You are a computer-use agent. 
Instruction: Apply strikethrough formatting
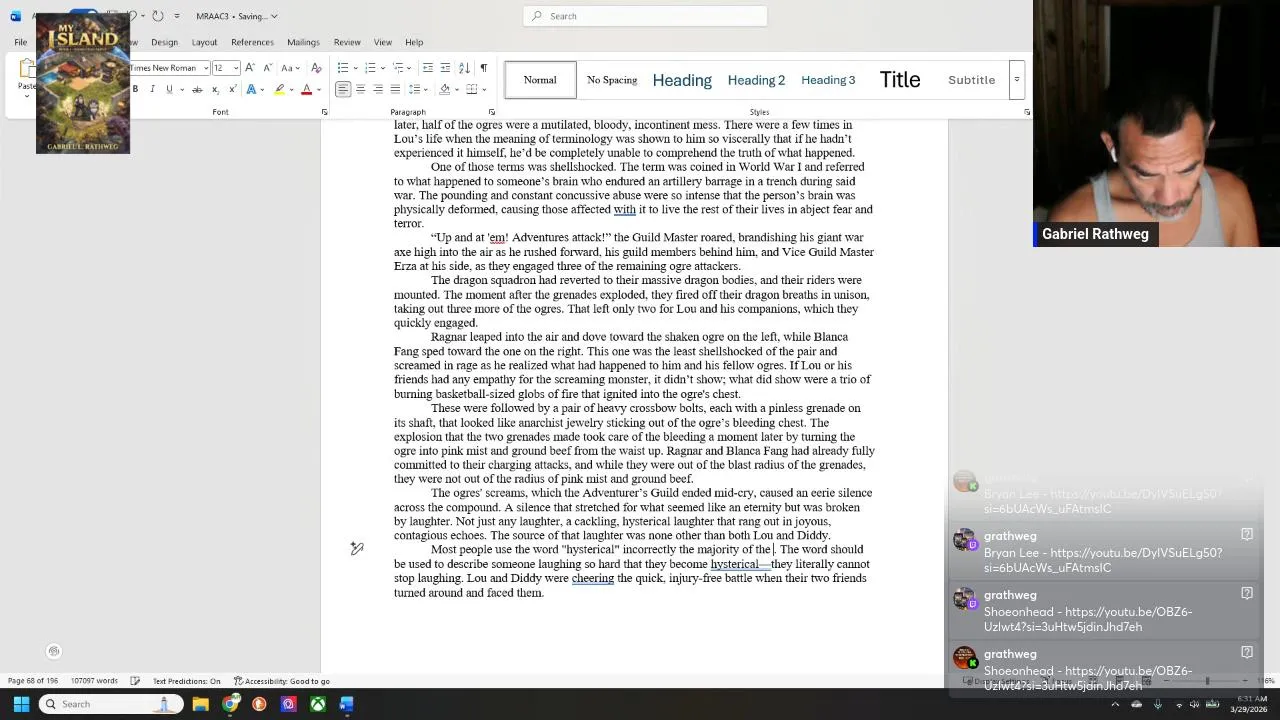(x=197, y=89)
